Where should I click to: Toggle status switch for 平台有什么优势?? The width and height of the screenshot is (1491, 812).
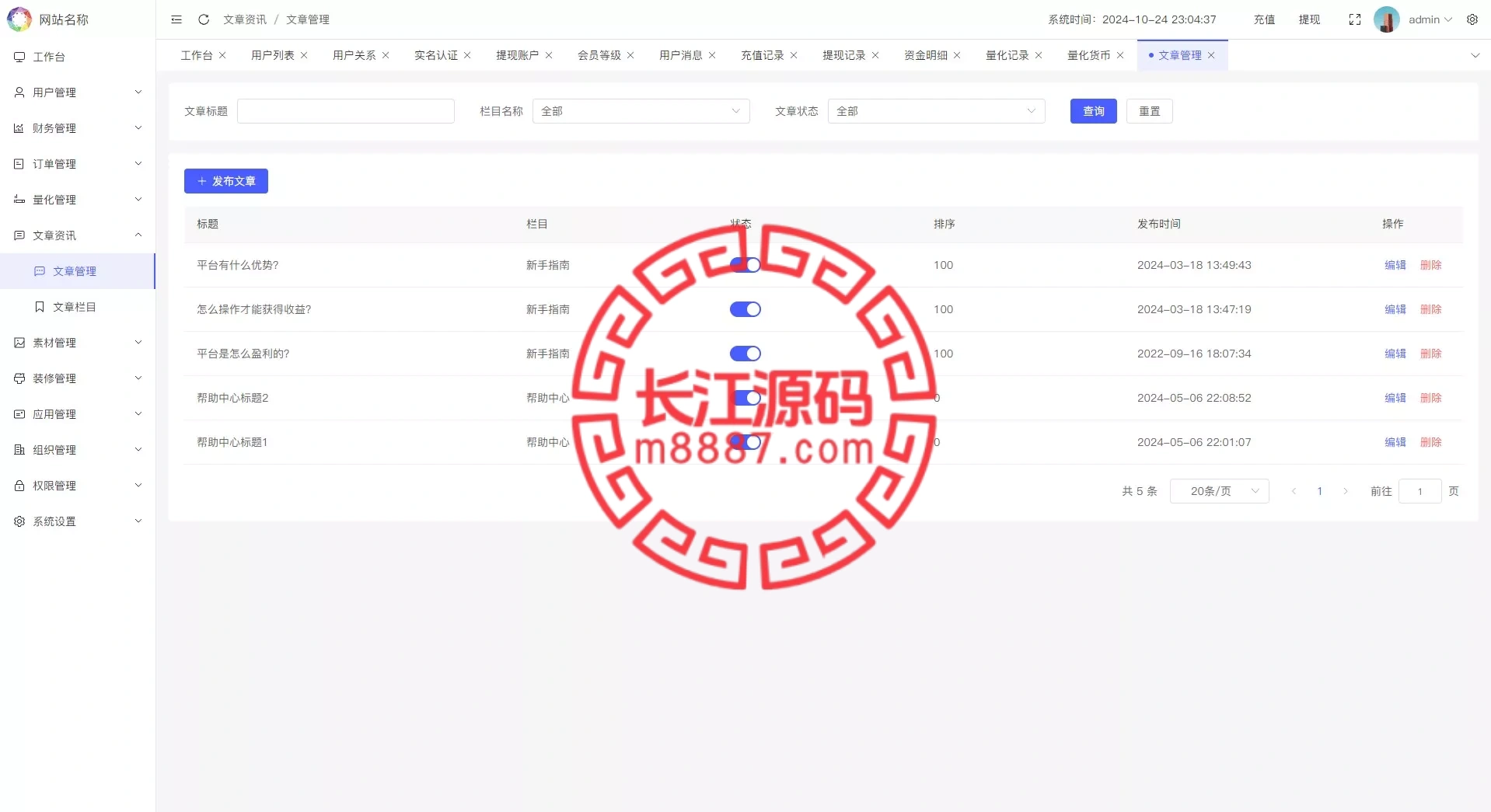pos(745,265)
